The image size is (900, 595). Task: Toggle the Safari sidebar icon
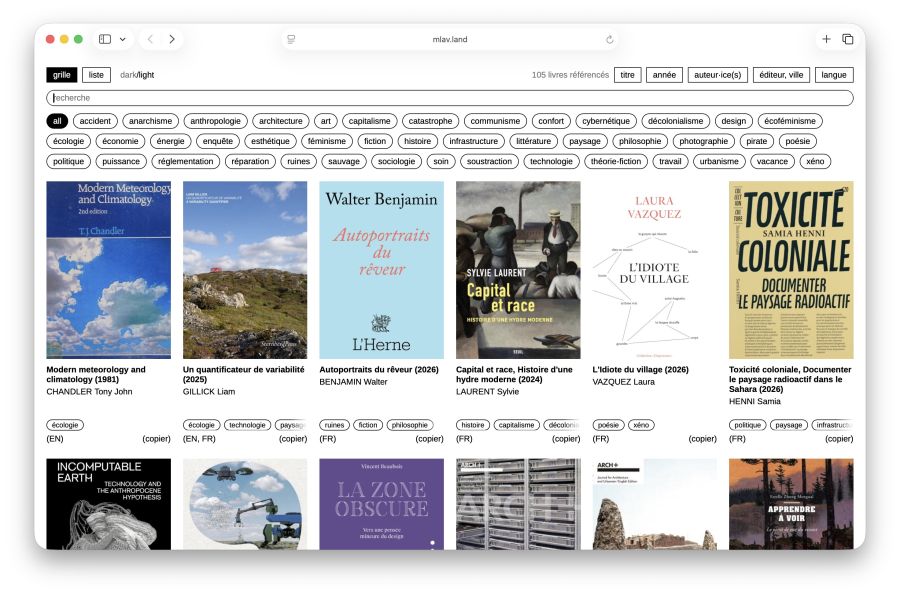(104, 39)
